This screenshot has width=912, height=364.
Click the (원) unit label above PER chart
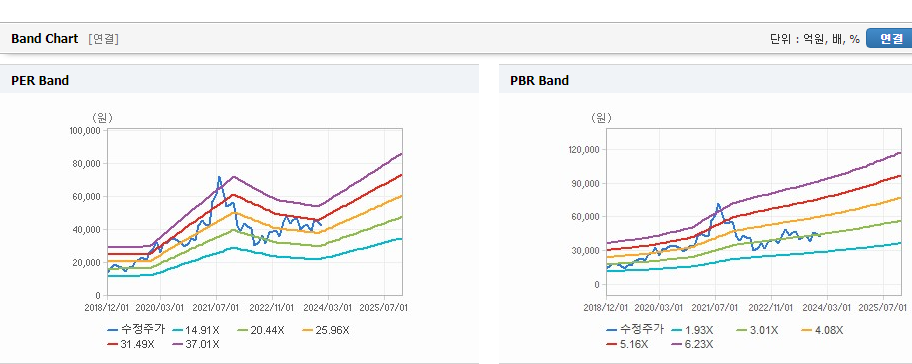[102, 118]
